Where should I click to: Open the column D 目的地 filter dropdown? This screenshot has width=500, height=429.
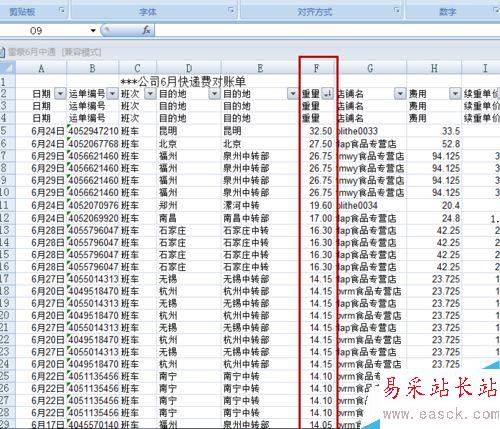click(214, 94)
